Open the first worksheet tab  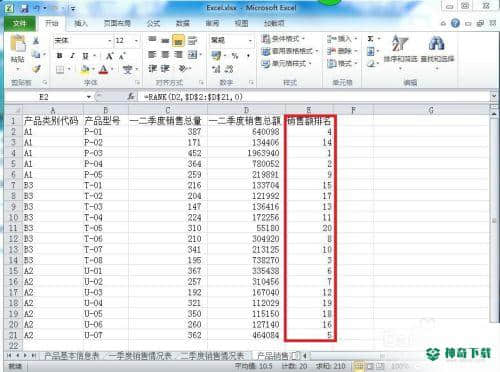pyautogui.click(x=72, y=356)
